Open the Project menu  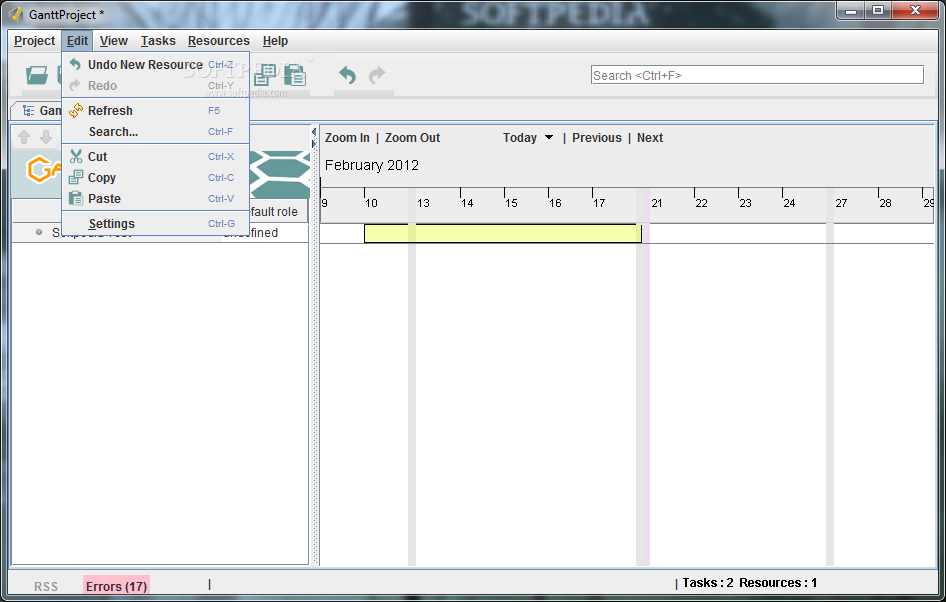point(34,41)
